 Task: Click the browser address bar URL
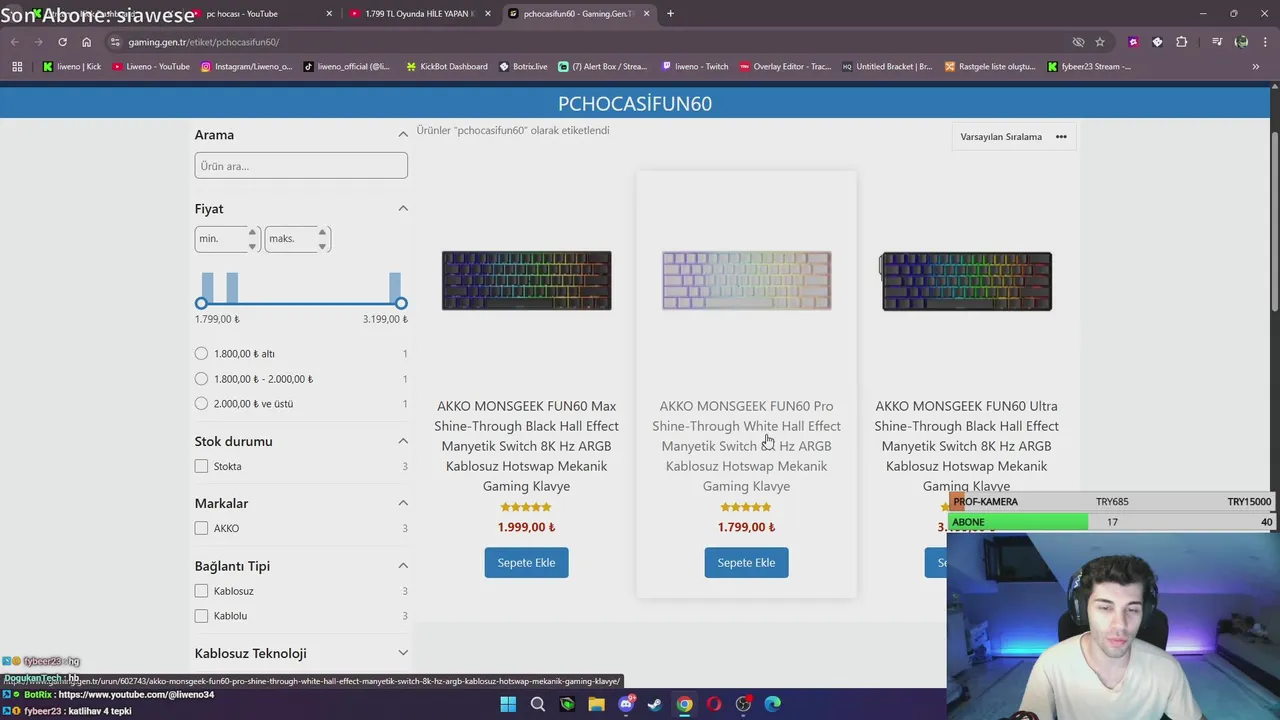click(204, 42)
